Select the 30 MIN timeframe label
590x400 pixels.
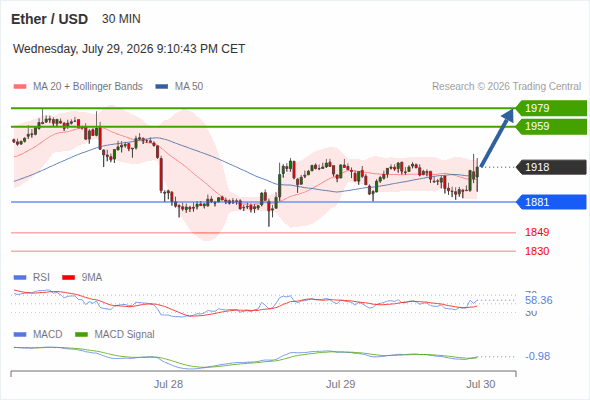point(121,19)
